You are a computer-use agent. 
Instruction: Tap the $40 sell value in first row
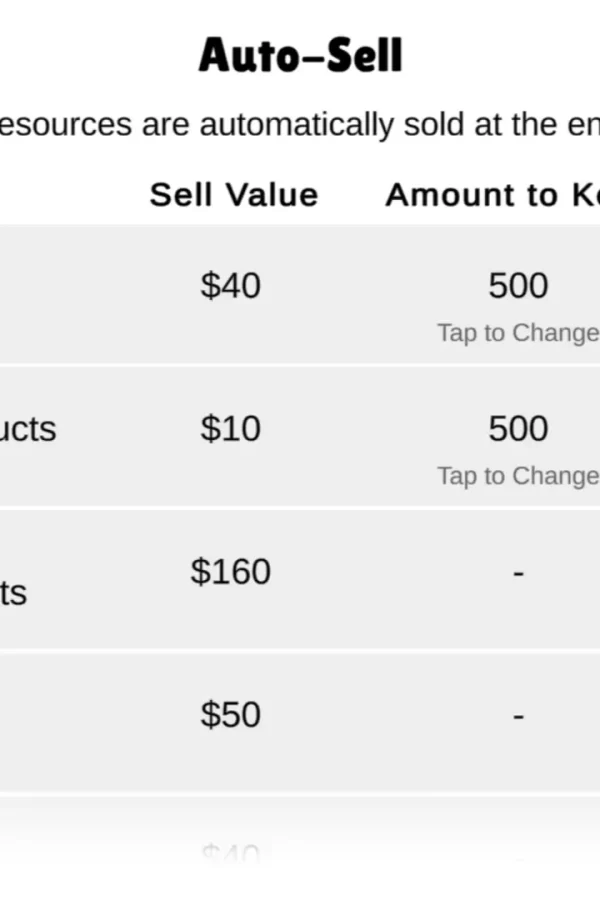[230, 286]
